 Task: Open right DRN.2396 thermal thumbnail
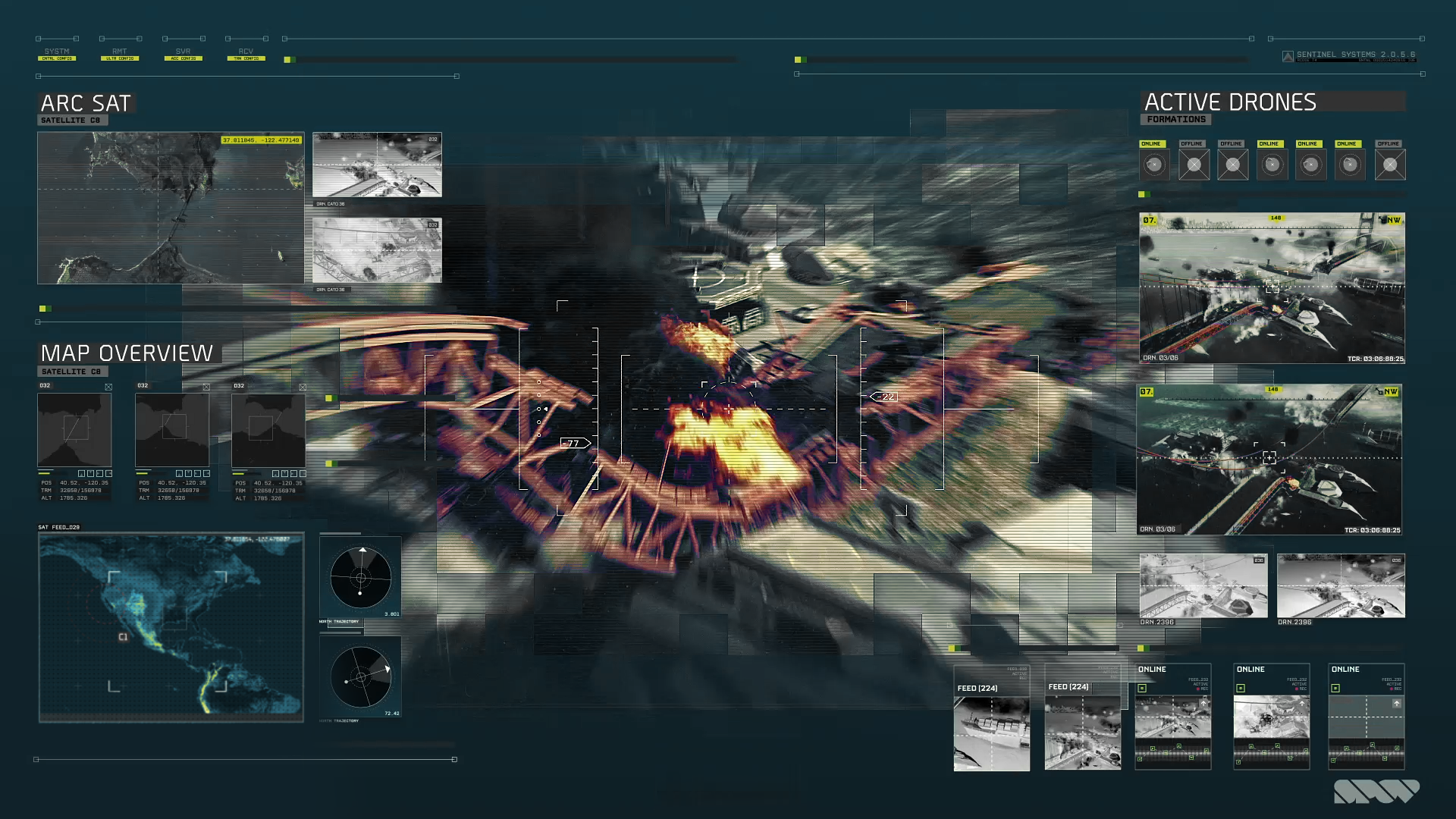click(x=1341, y=585)
